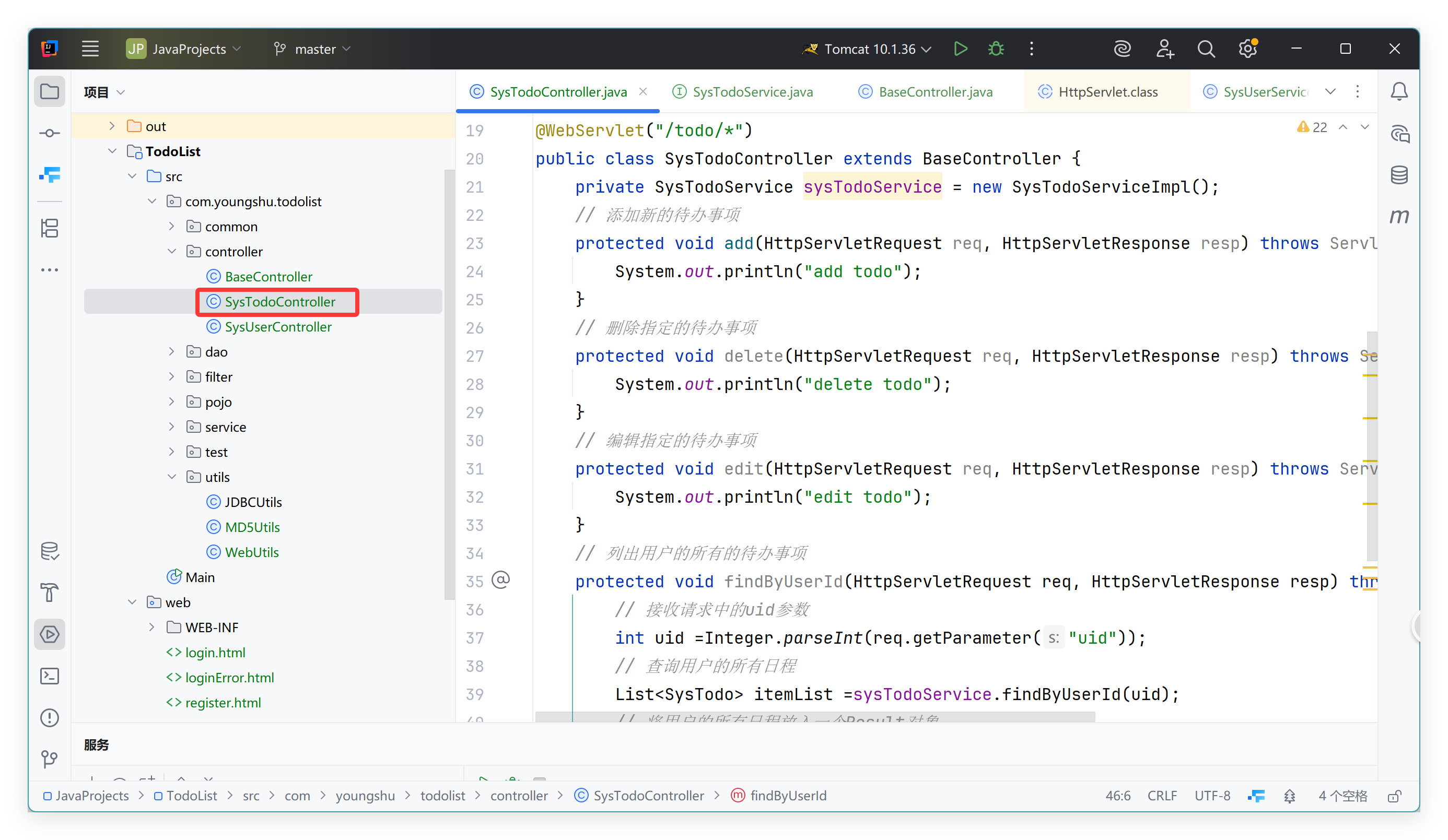
Task: Open the master branch dropdown
Action: click(x=312, y=49)
